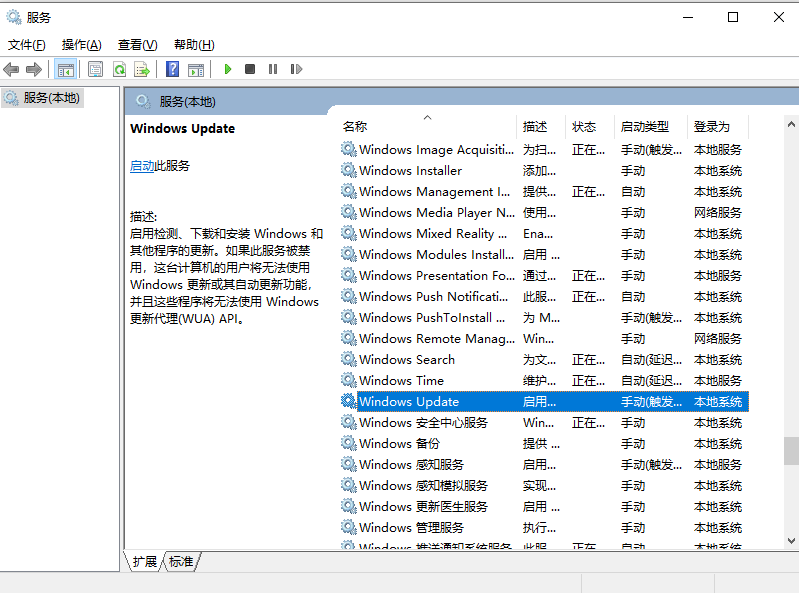Select Windows Time service name
The height and width of the screenshot is (593, 799).
click(x=401, y=380)
